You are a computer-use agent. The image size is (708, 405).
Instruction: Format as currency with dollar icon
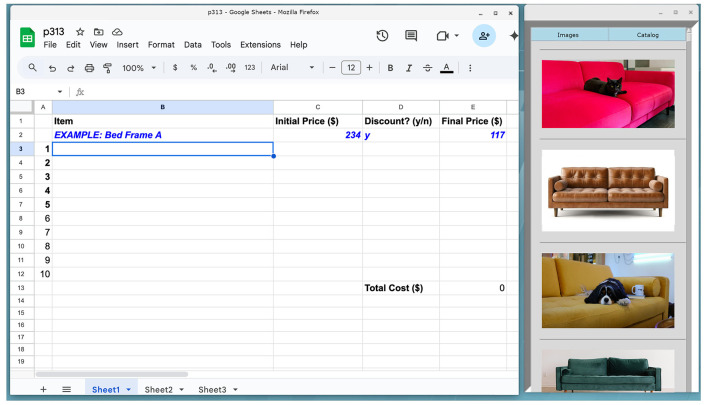point(175,68)
